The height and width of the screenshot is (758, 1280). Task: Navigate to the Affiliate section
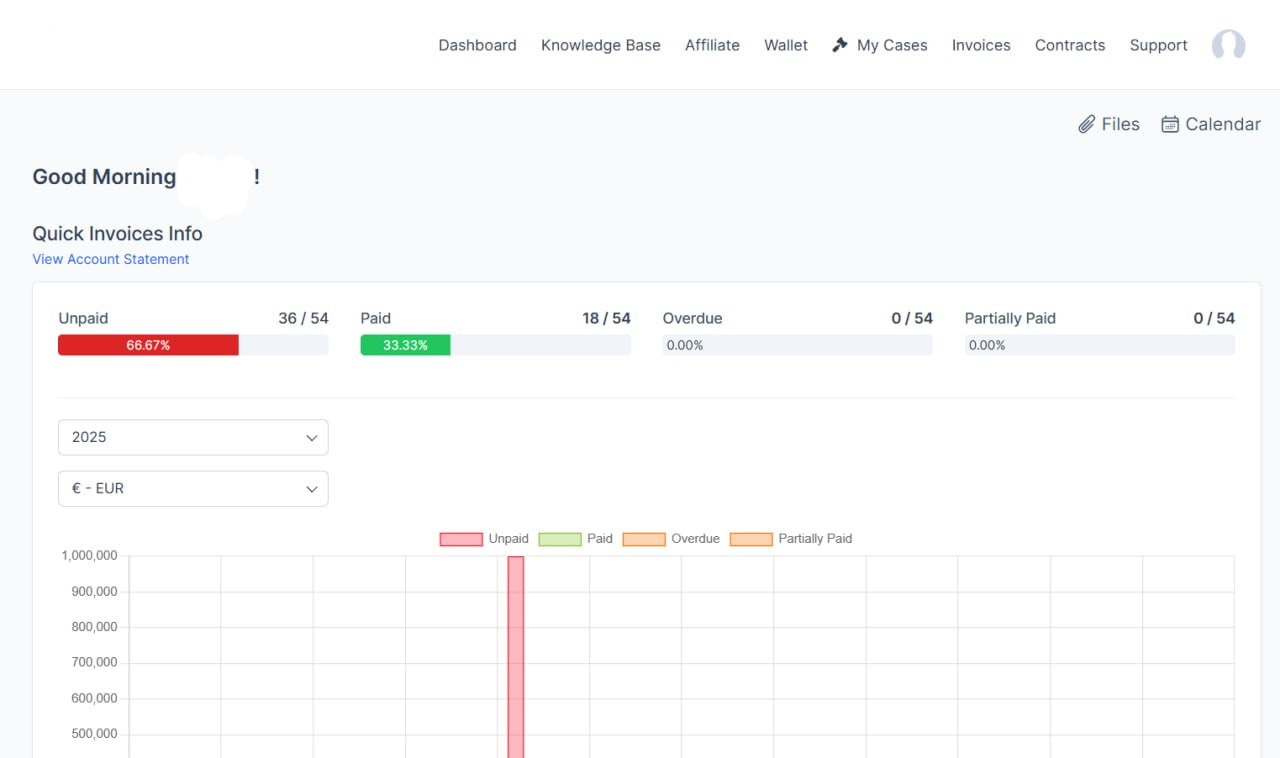[x=712, y=45]
